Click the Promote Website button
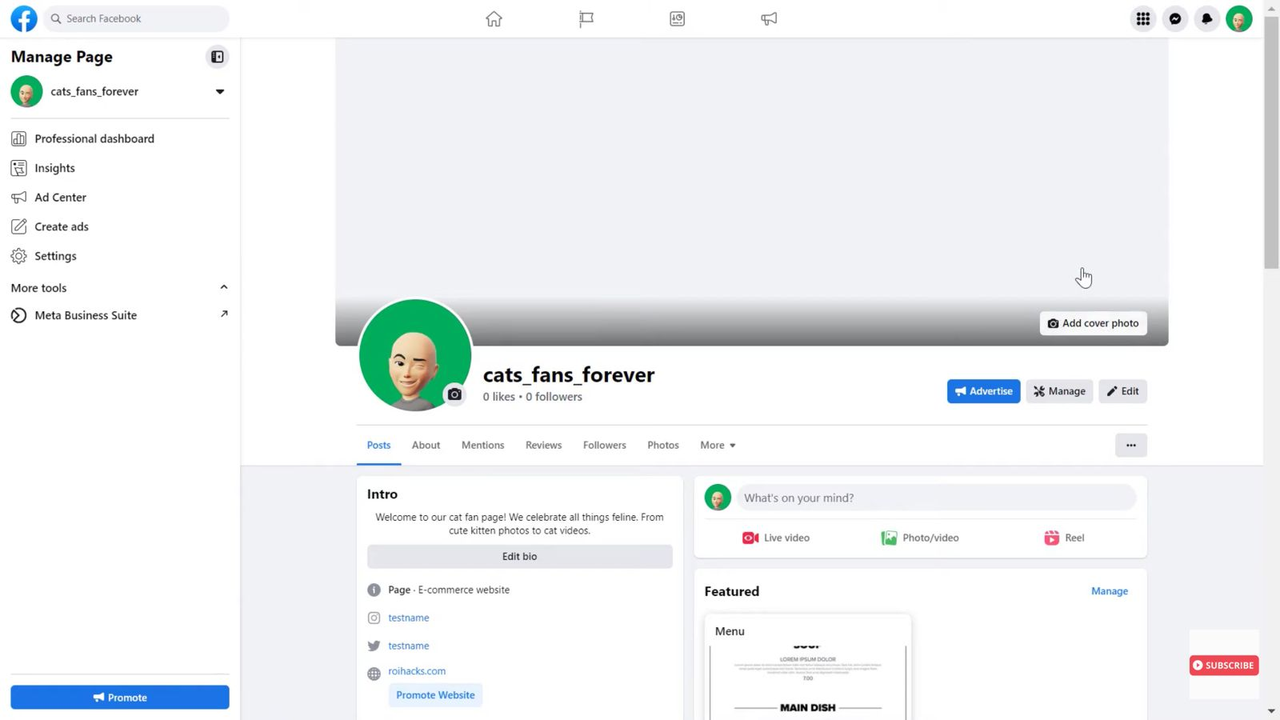Screen dimensions: 1280x720 (x=435, y=695)
